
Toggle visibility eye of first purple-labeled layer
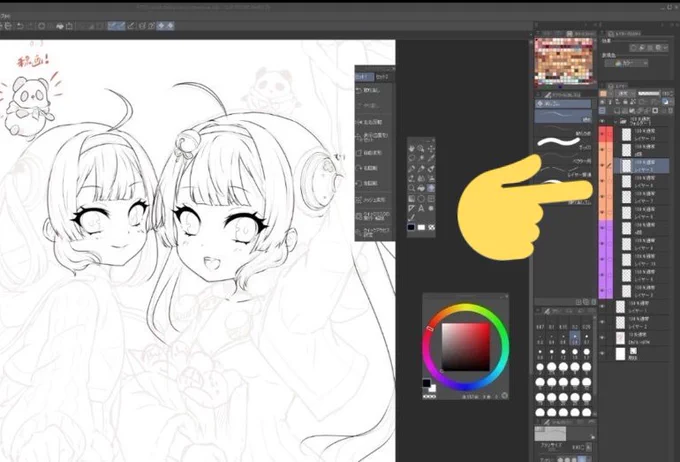[602, 227]
